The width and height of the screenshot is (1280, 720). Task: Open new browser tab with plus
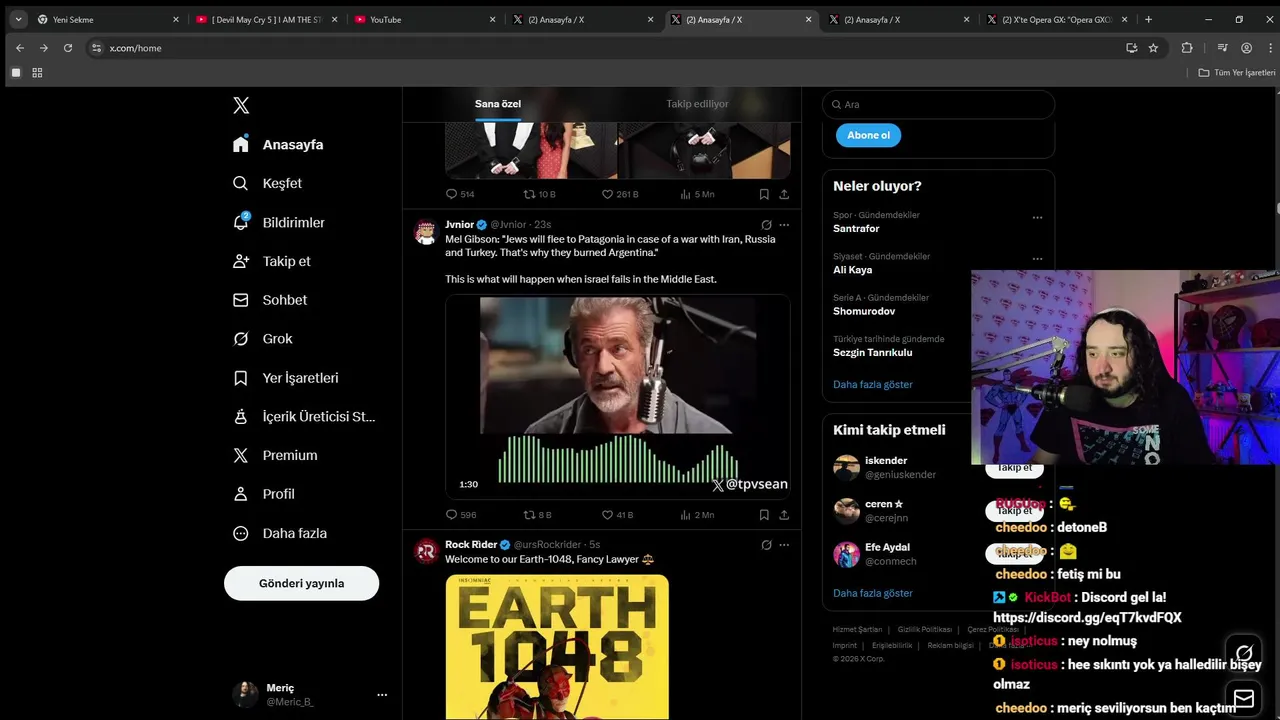click(x=1148, y=19)
